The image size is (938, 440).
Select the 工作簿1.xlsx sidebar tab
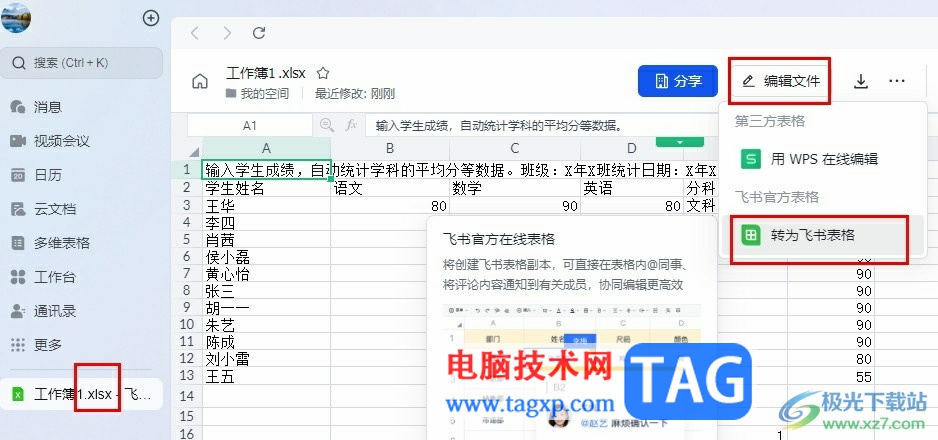pyautogui.click(x=81, y=394)
